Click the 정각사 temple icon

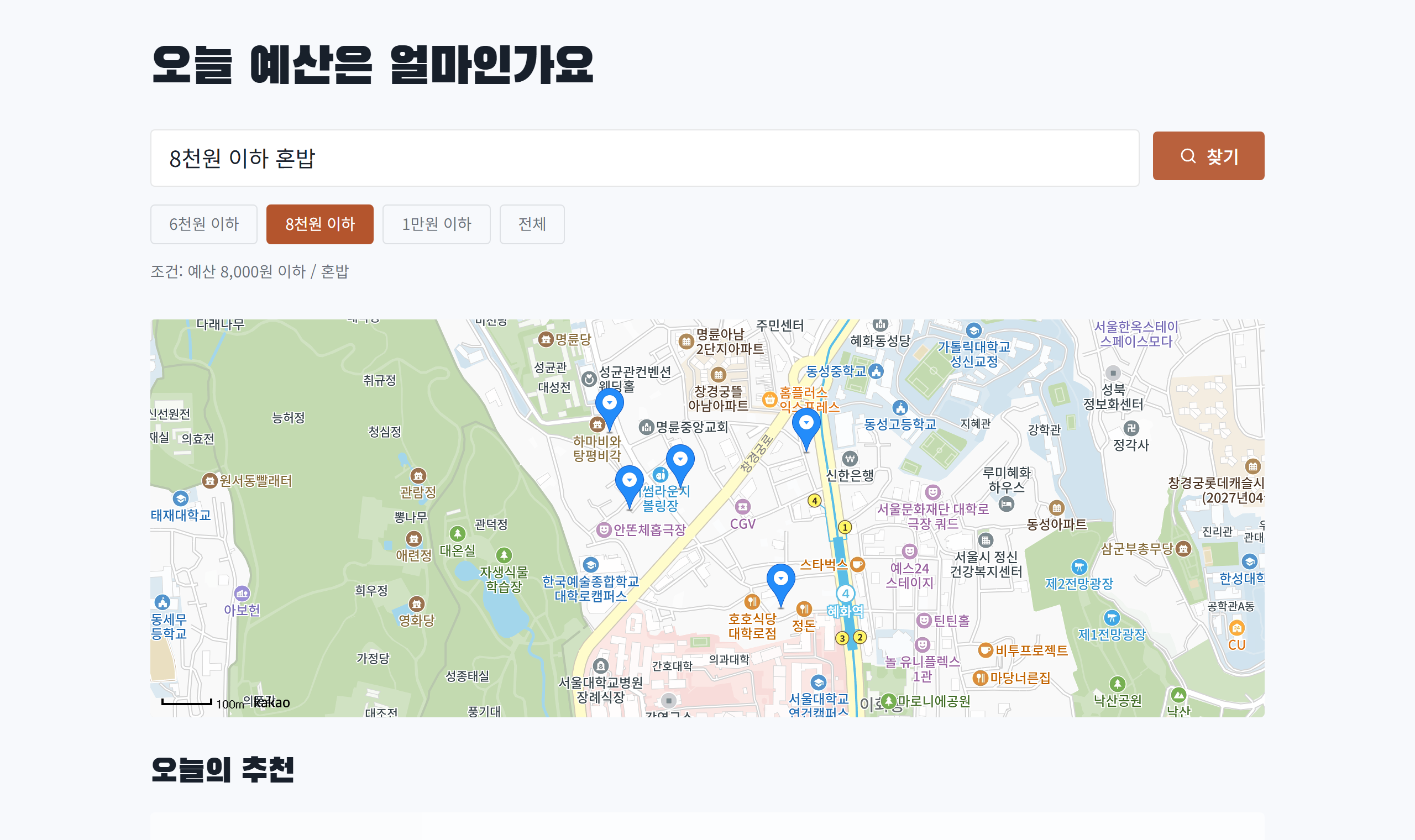[x=1131, y=428]
